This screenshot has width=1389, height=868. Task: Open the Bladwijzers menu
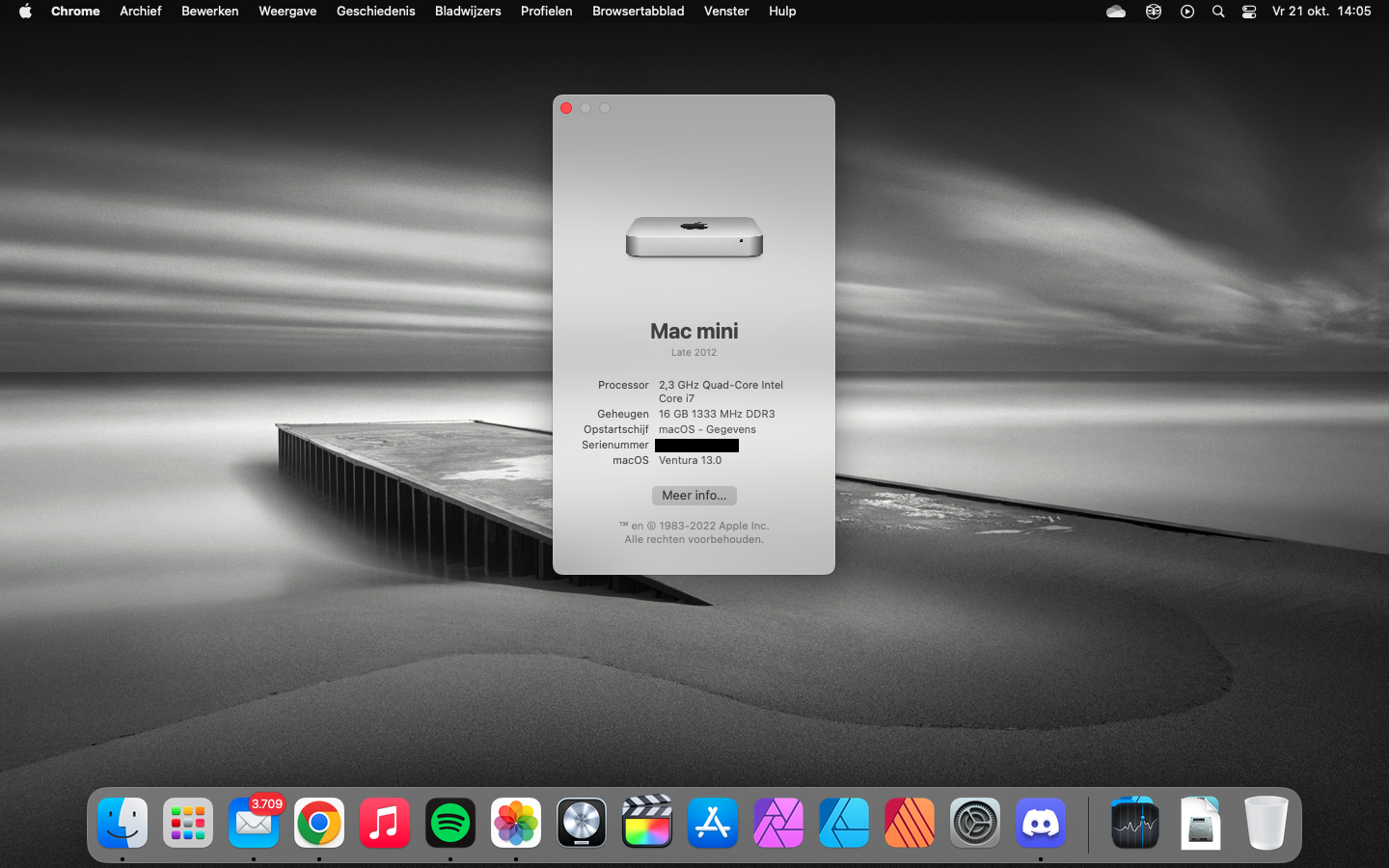[468, 12]
